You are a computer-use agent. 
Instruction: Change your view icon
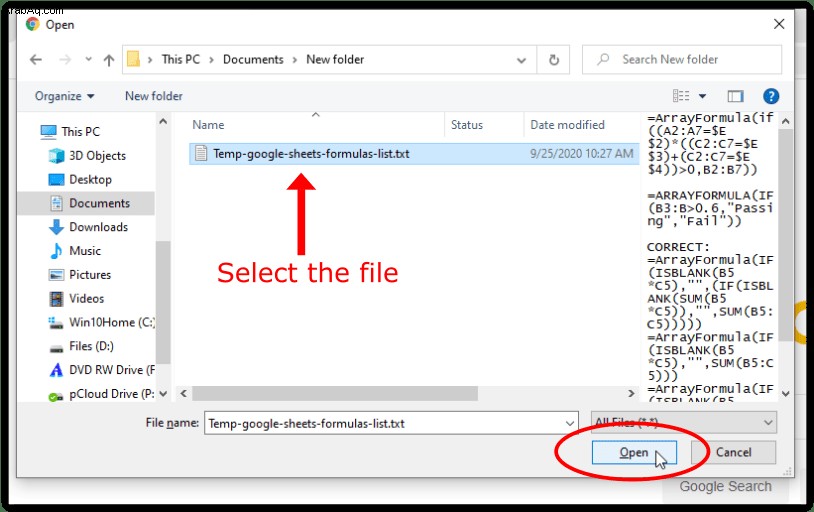click(x=681, y=96)
